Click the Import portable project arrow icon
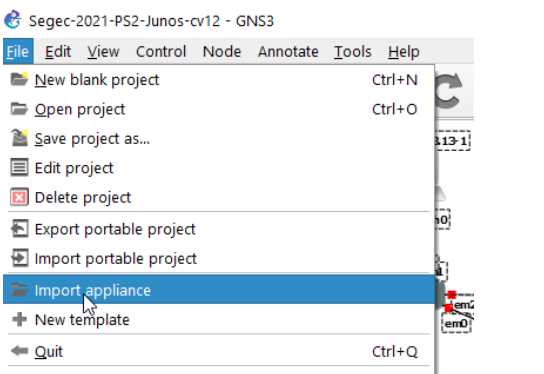Viewport: 544px width, 374px height. [x=19, y=258]
